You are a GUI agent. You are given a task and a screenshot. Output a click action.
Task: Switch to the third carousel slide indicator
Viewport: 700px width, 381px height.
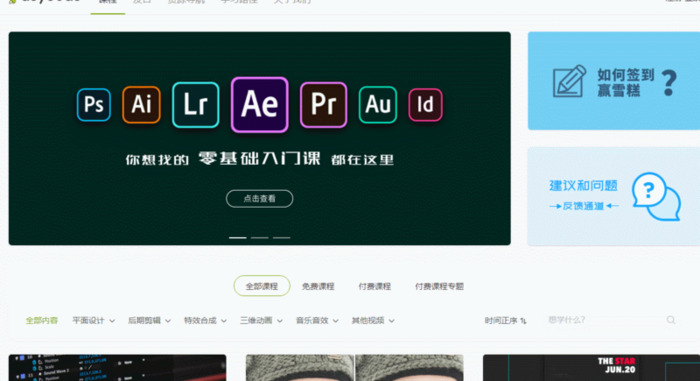point(281,238)
